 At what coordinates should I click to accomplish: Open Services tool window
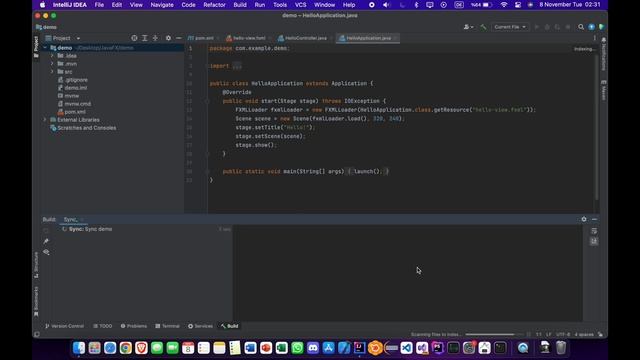pyautogui.click(x=200, y=326)
